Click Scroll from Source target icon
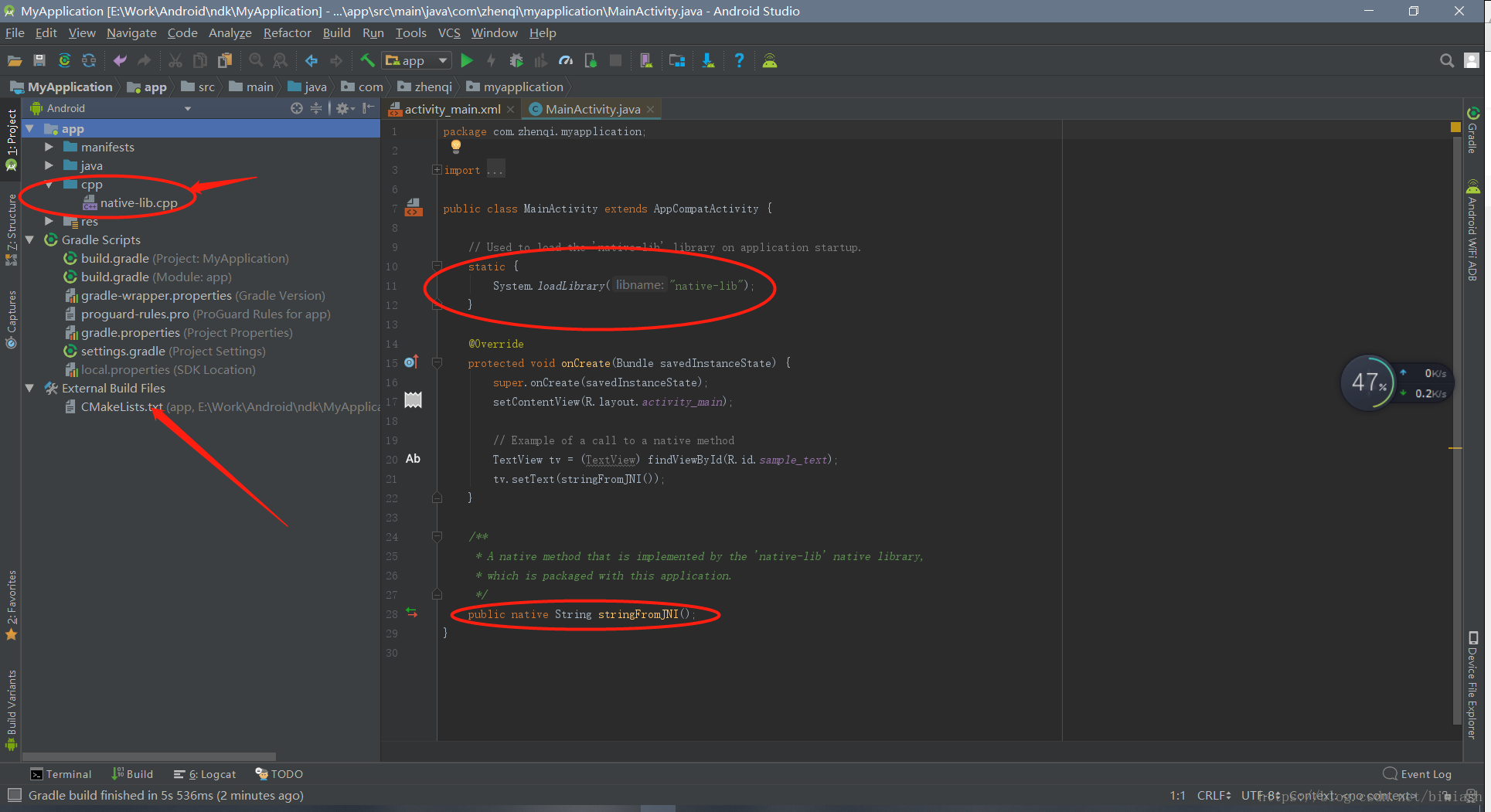This screenshot has width=1491, height=812. pos(296,108)
